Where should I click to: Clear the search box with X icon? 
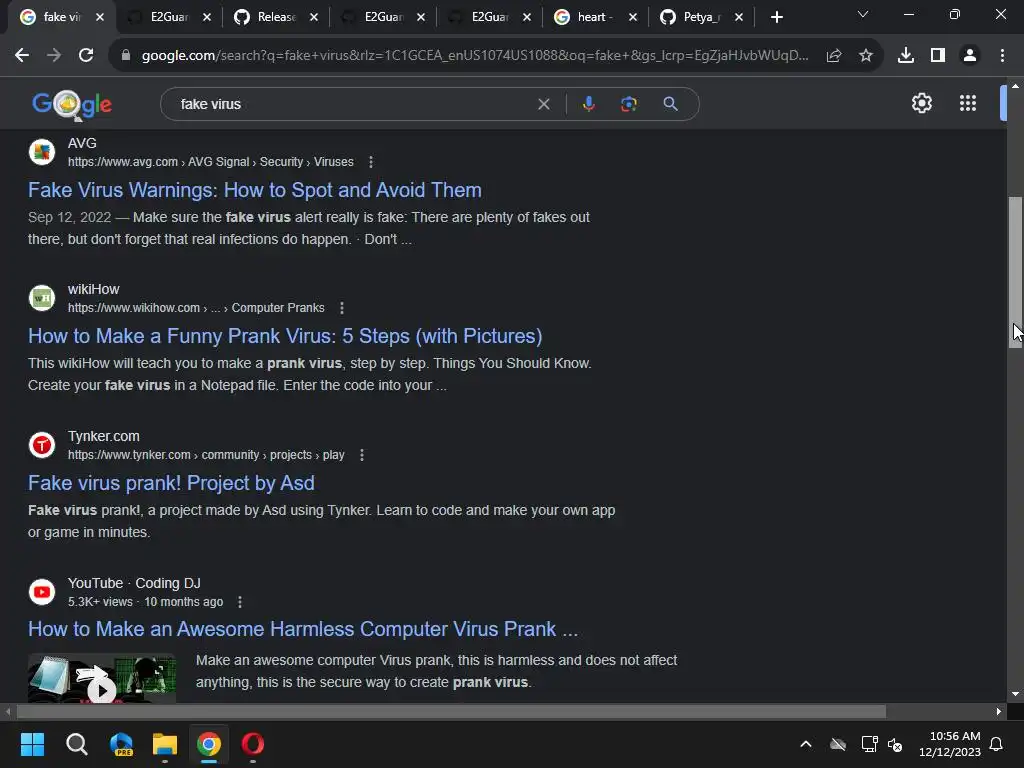click(543, 104)
